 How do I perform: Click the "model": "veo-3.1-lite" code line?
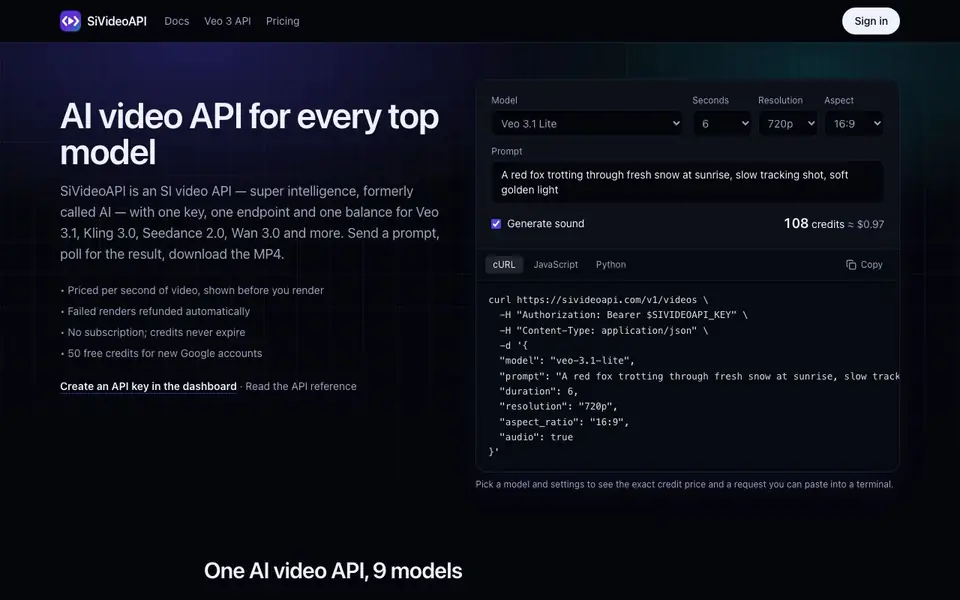(567, 361)
